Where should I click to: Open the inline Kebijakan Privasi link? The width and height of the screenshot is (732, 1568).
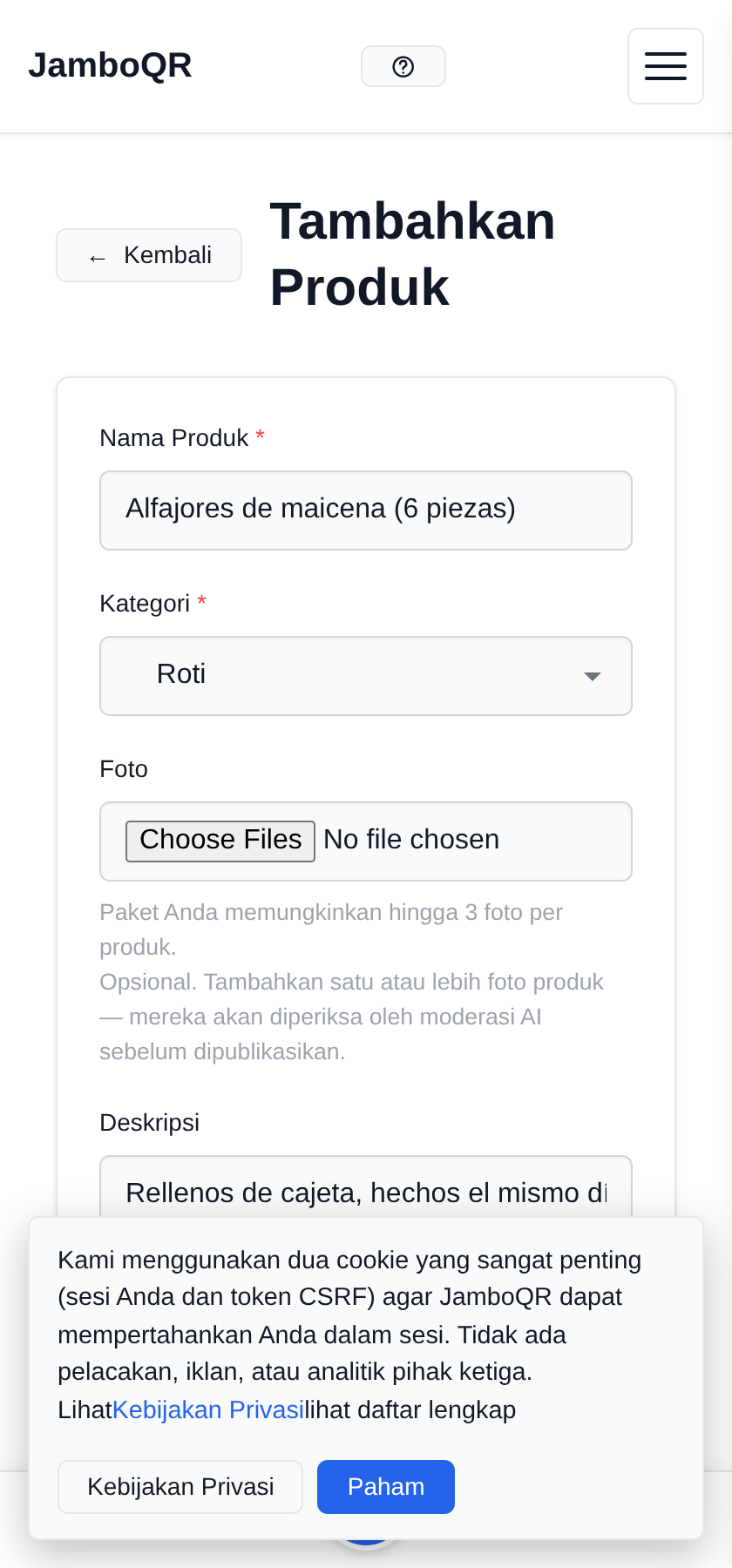208,1409
